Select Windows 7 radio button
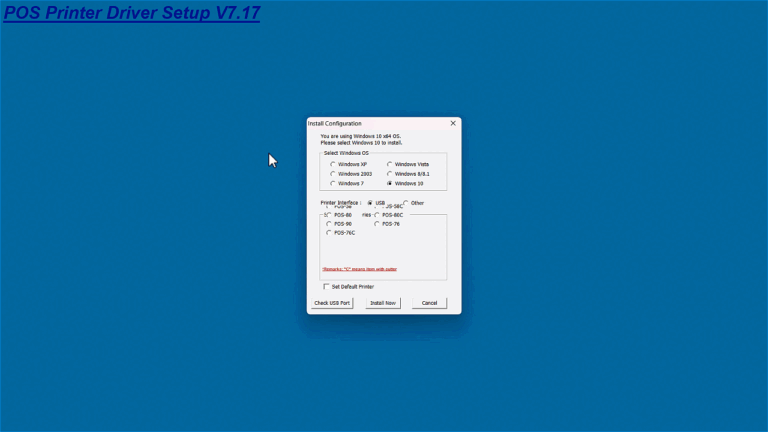 (x=333, y=184)
